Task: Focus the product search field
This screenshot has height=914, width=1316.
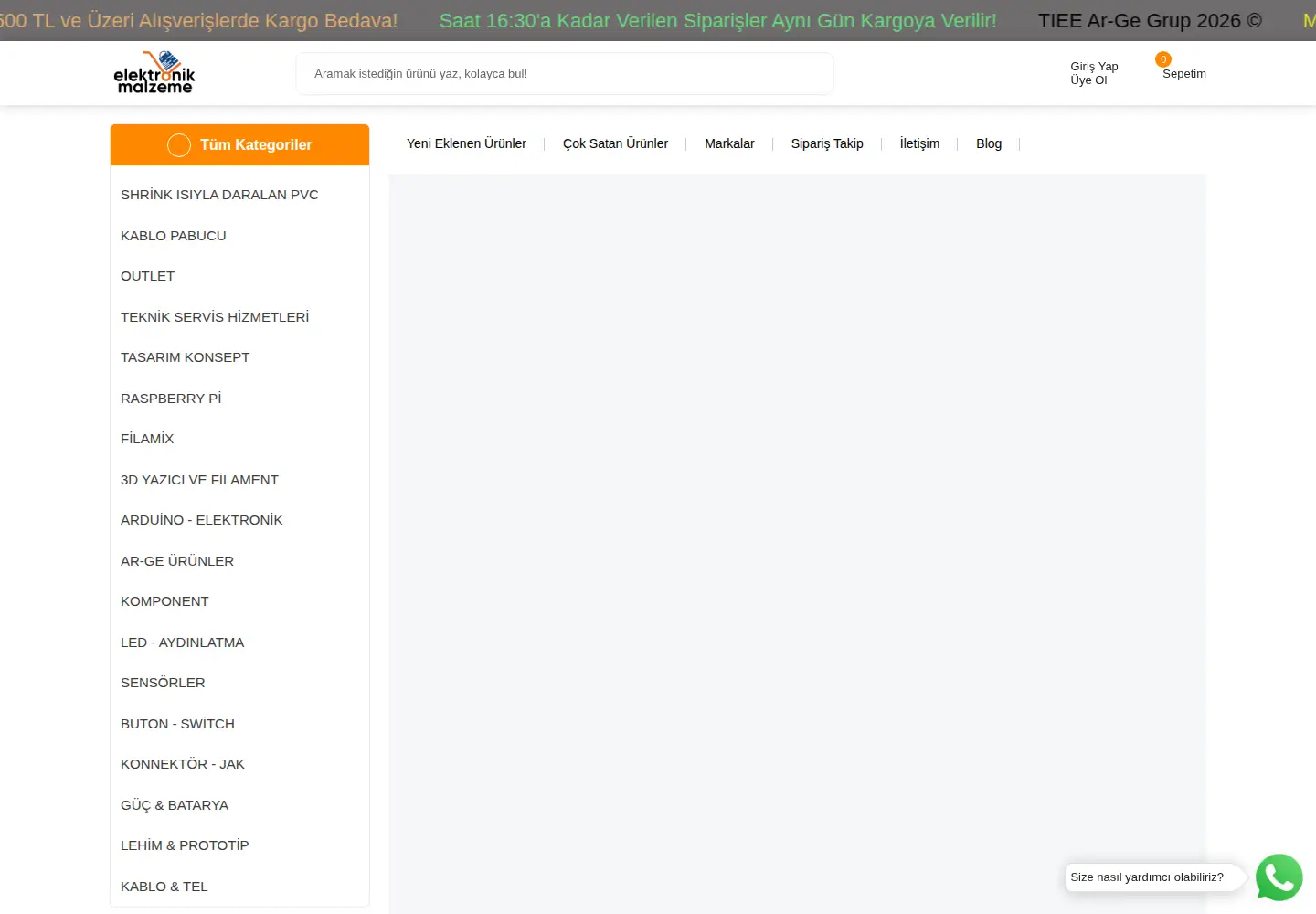Action: (565, 73)
